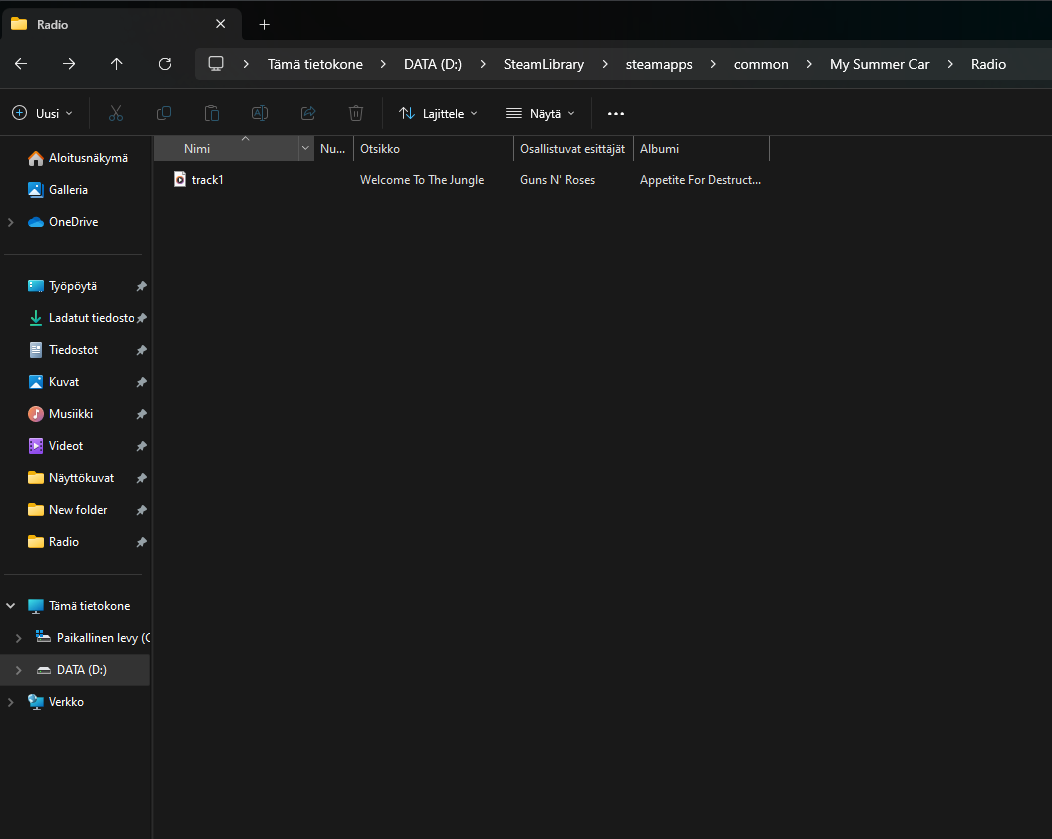Screen dimensions: 1052x839
Task: Select the track1 audio file icon
Action: pos(180,179)
